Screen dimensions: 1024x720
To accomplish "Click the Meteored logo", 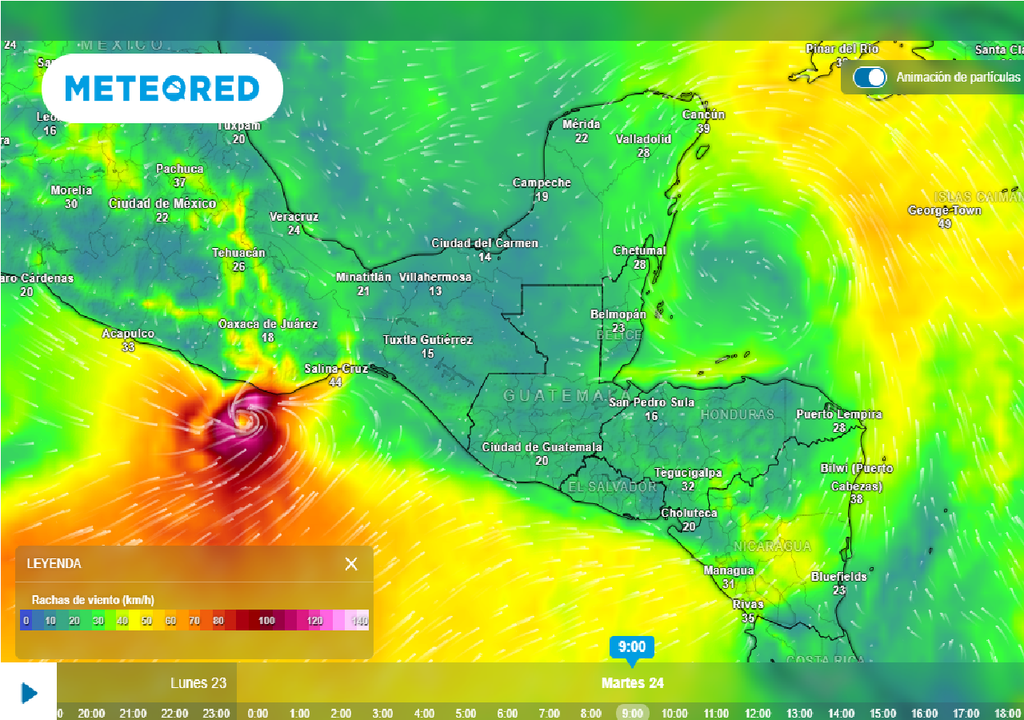I will pyautogui.click(x=162, y=88).
